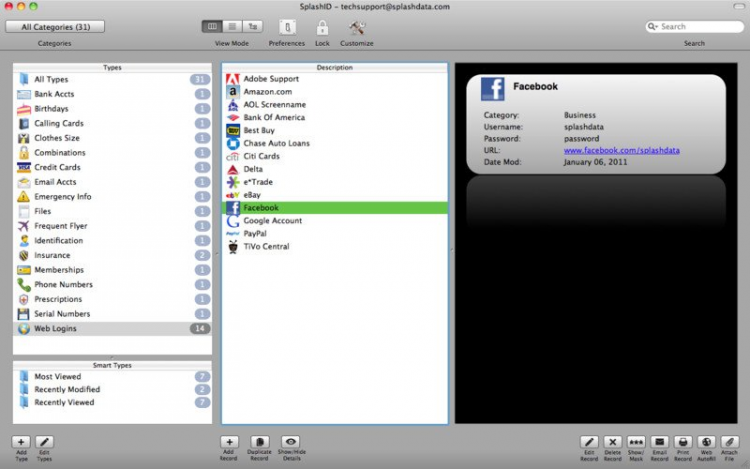The image size is (750, 469).
Task: Switch to the tree view mode
Action: [253, 26]
